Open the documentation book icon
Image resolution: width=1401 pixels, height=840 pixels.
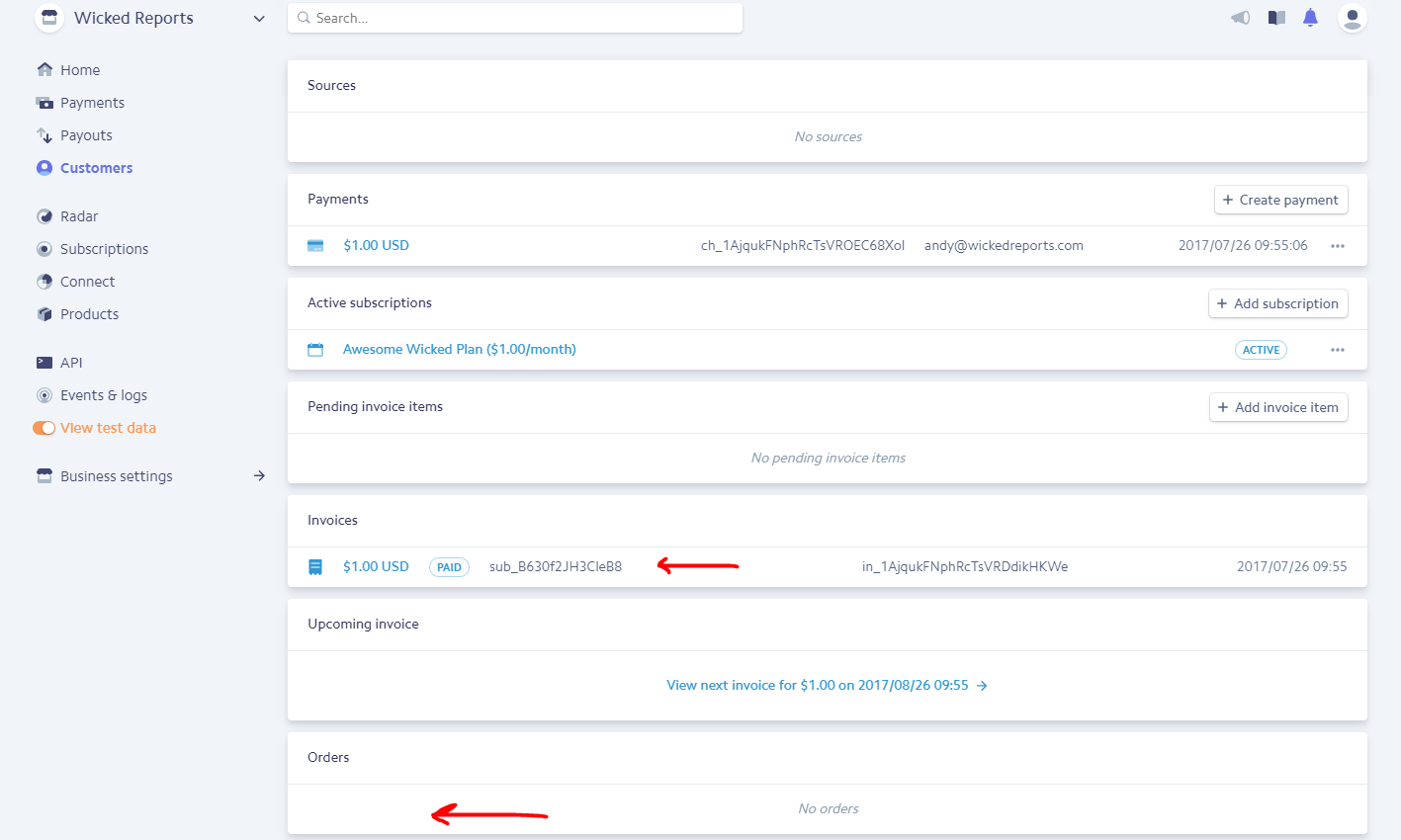point(1276,18)
